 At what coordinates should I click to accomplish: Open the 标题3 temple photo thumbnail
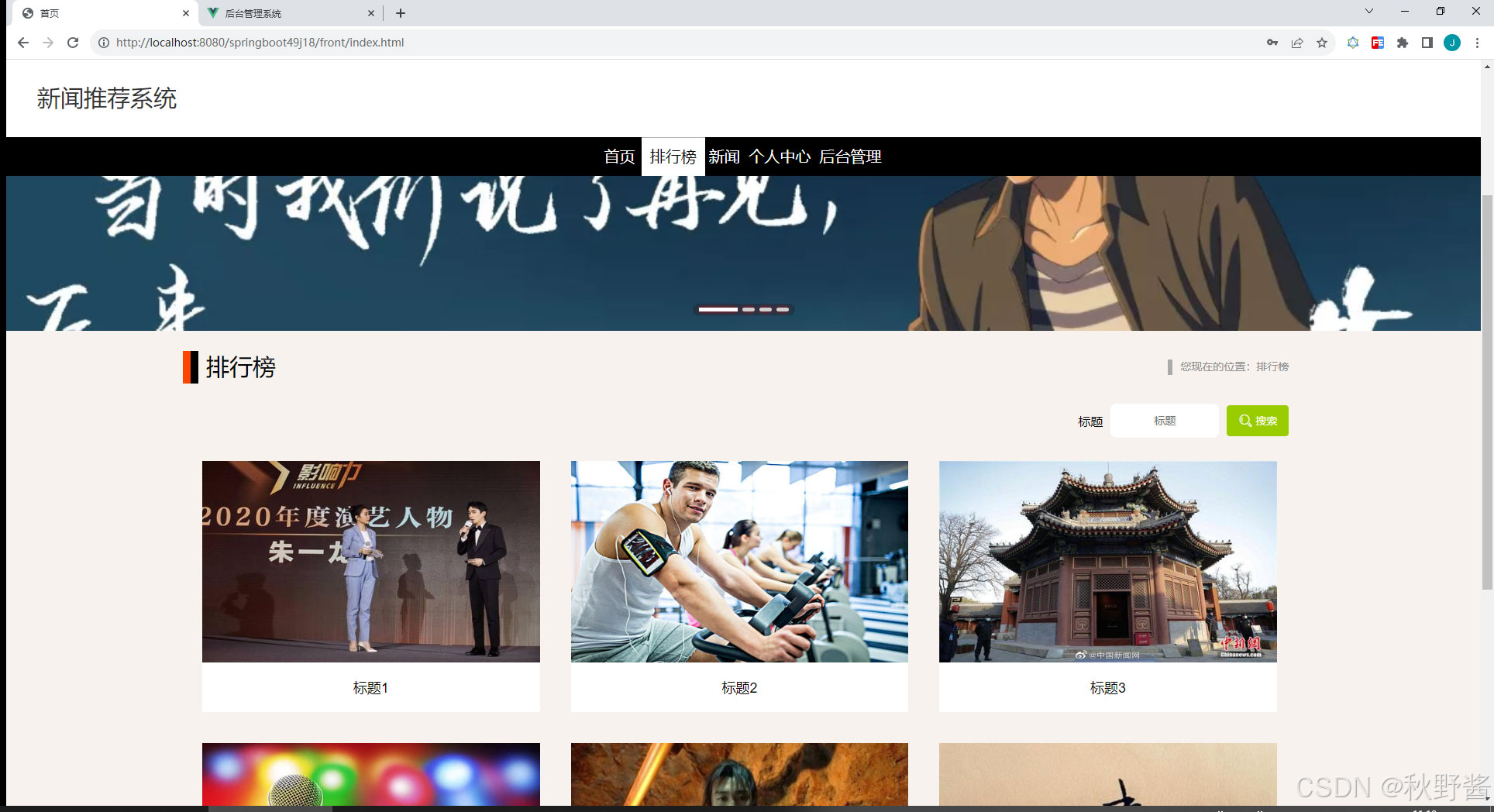tap(1108, 562)
